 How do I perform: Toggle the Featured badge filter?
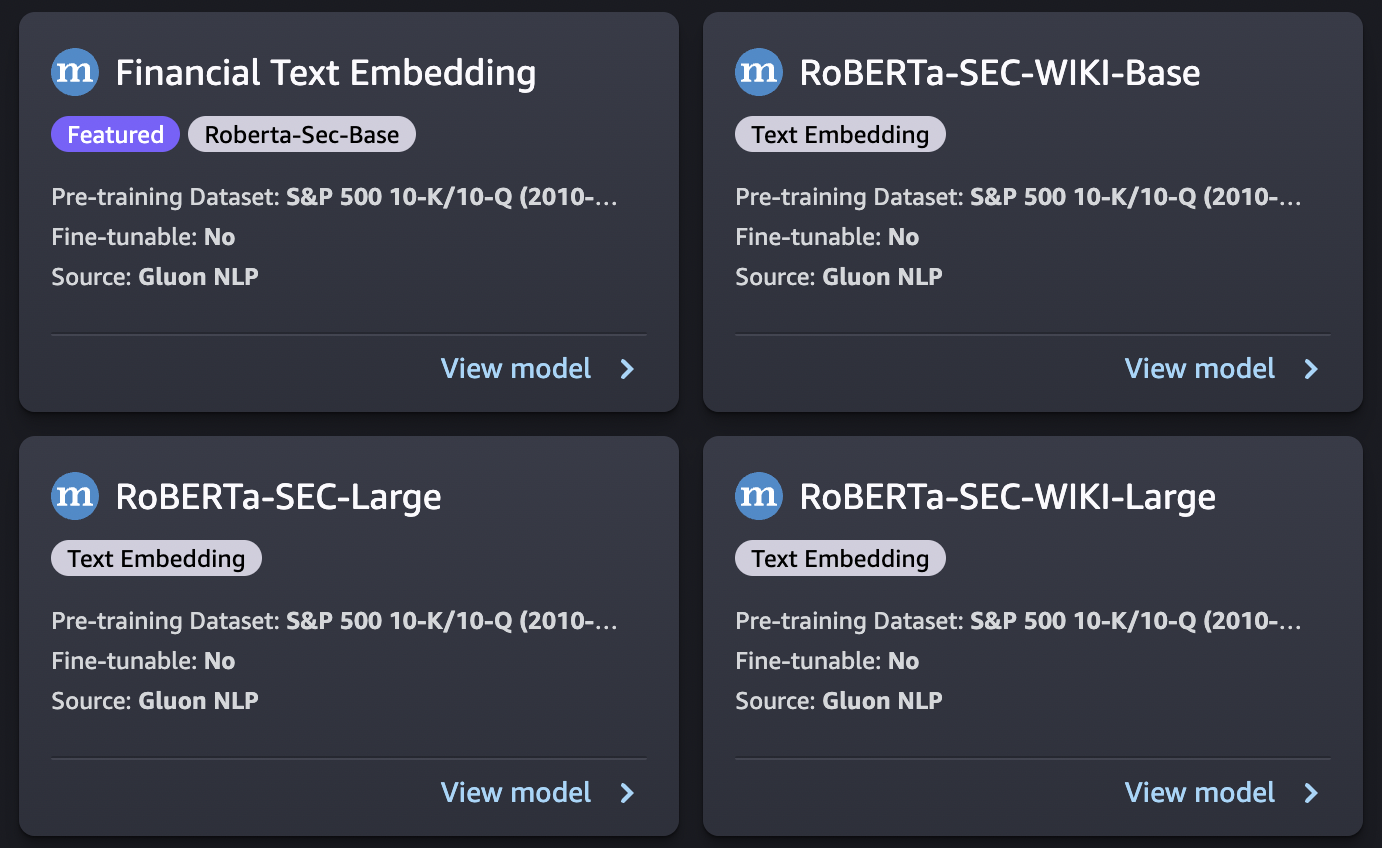point(115,133)
